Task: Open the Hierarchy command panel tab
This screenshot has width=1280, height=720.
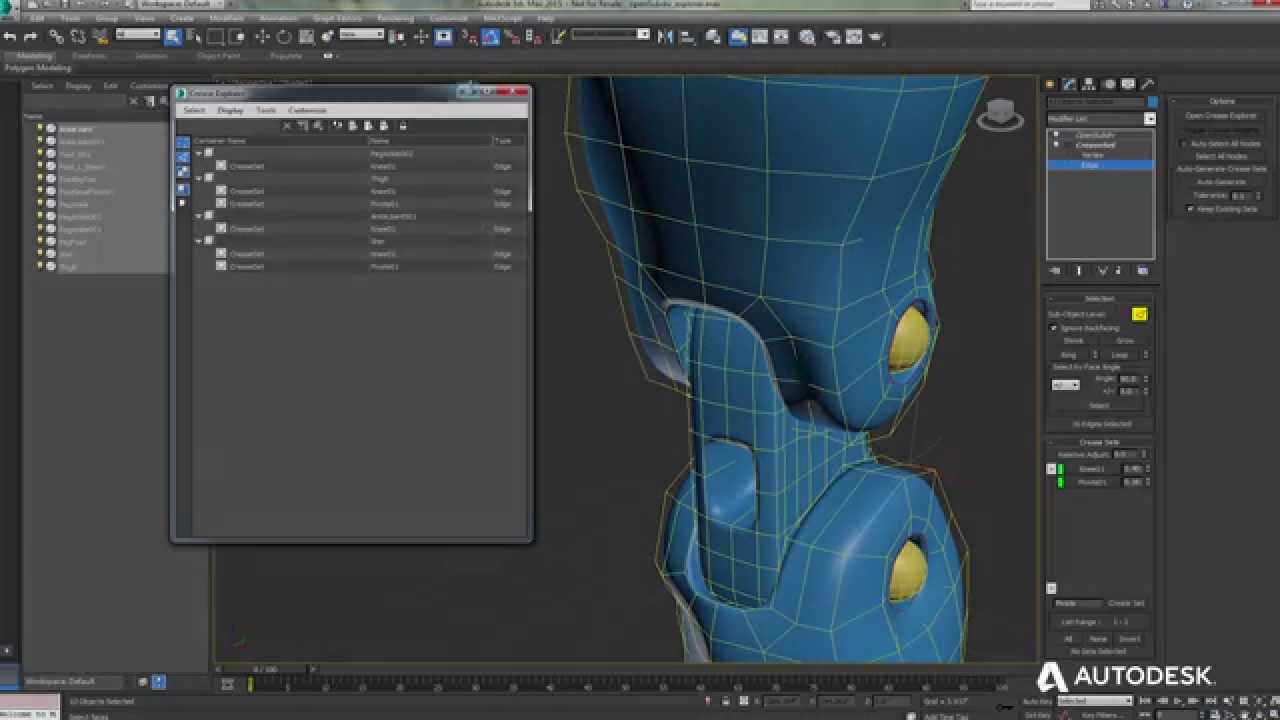Action: point(1089,84)
